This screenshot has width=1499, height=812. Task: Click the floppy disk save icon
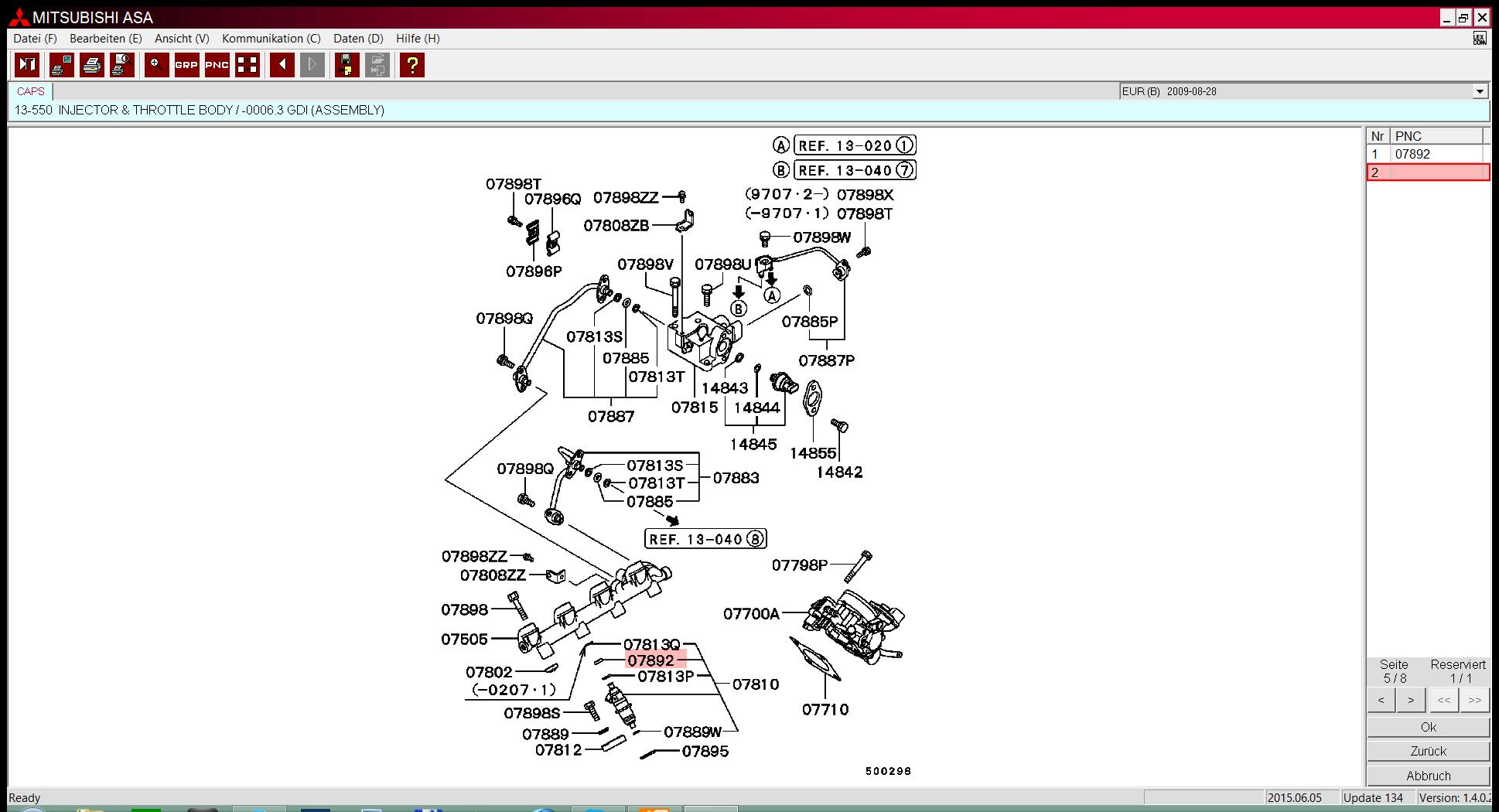[347, 65]
